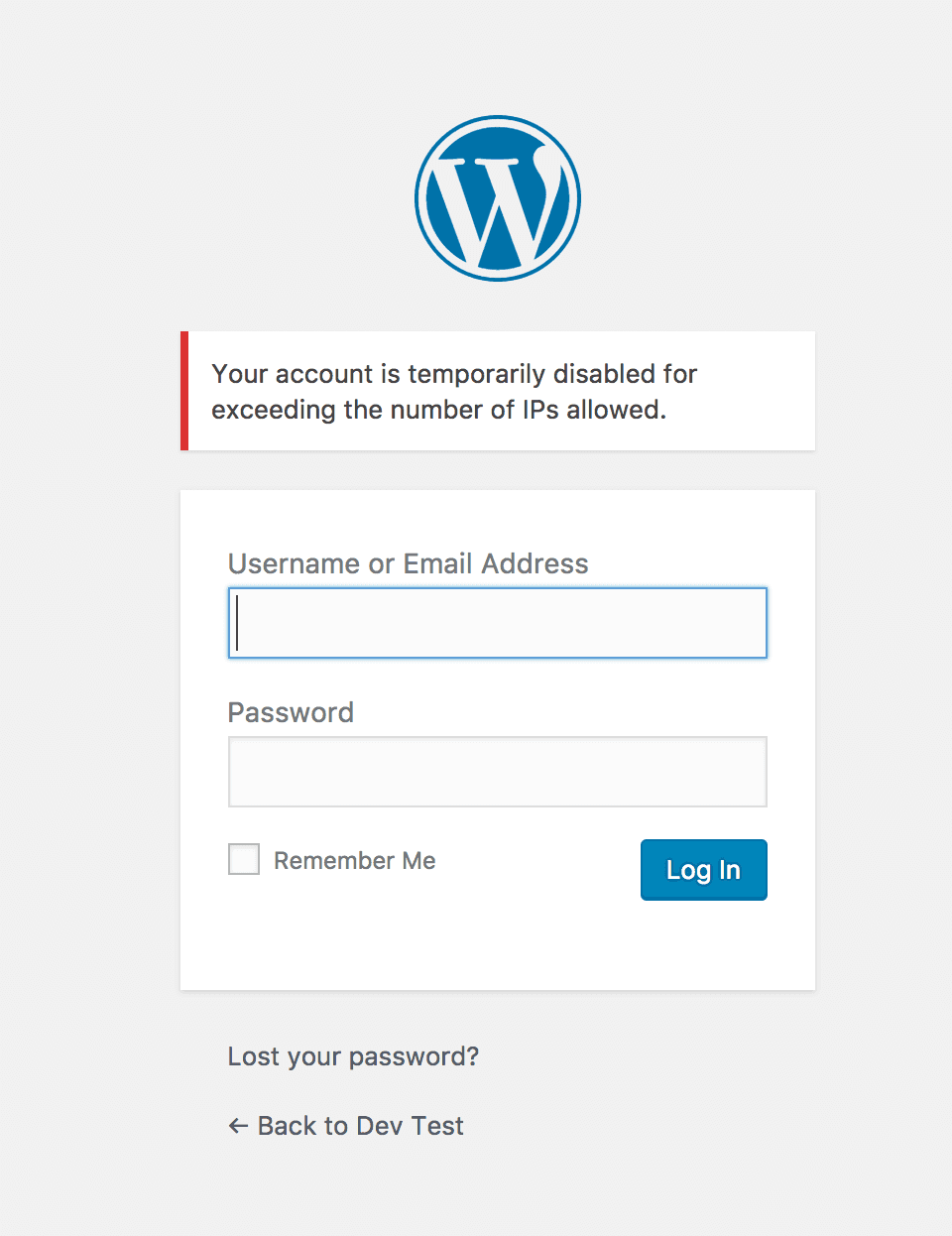
Task: Click the WordPress logo
Action: click(498, 198)
